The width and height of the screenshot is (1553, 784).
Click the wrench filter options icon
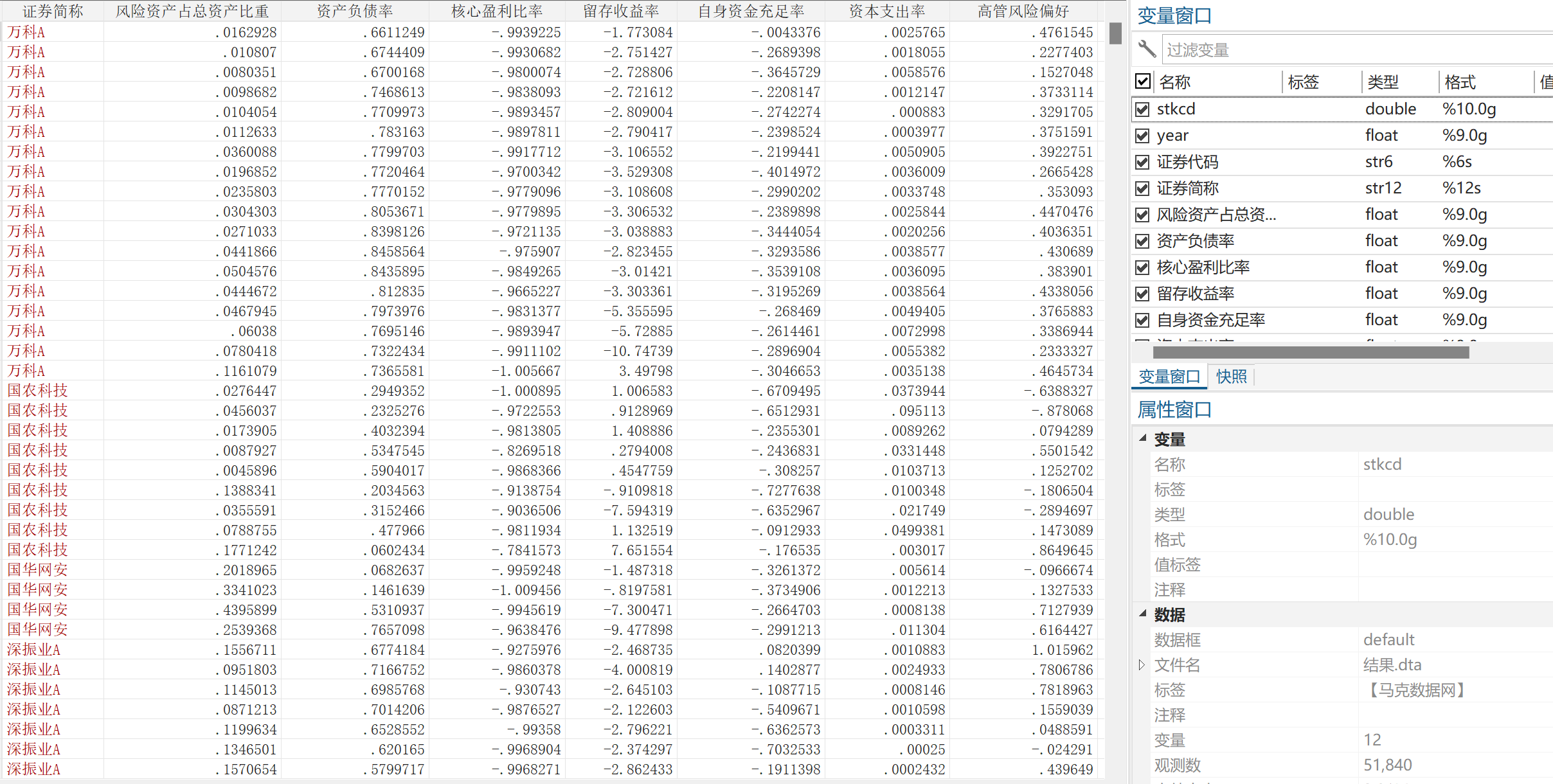click(1147, 49)
